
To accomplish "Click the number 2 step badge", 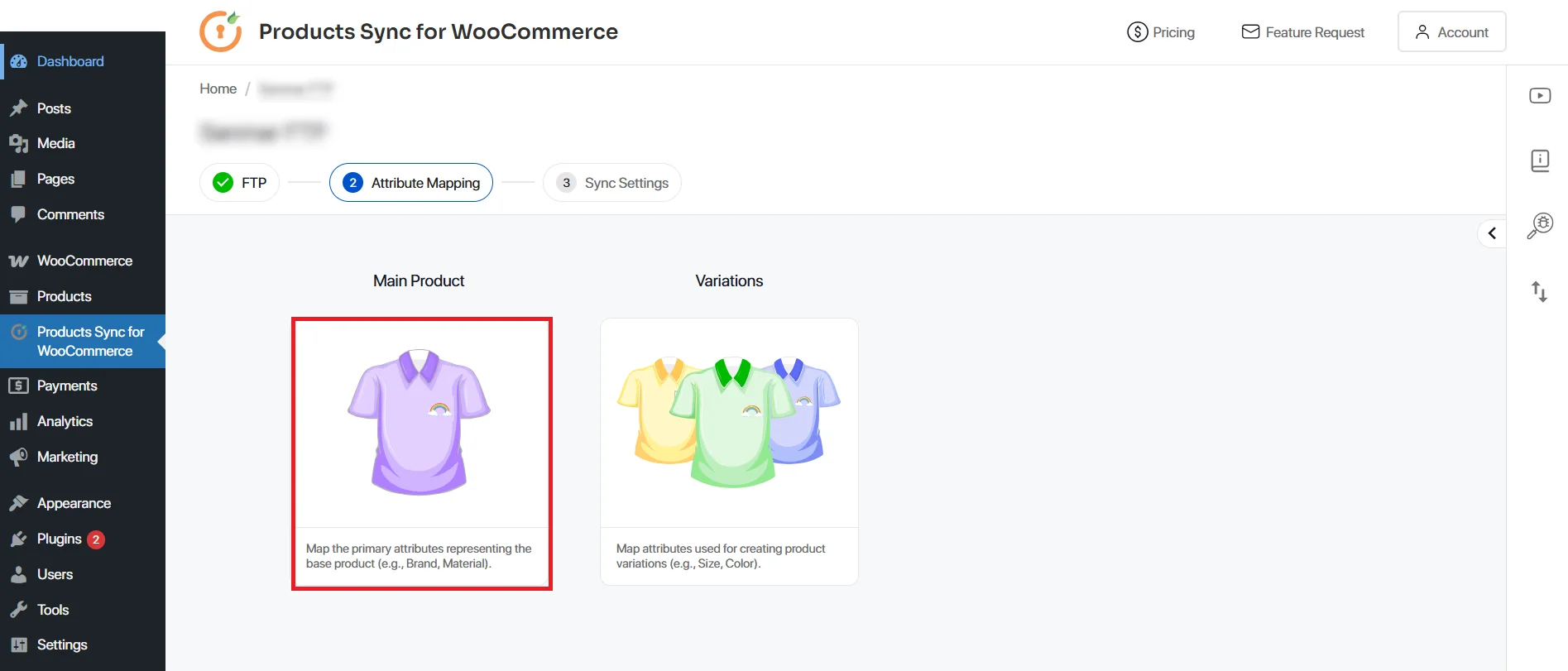I will click(352, 183).
